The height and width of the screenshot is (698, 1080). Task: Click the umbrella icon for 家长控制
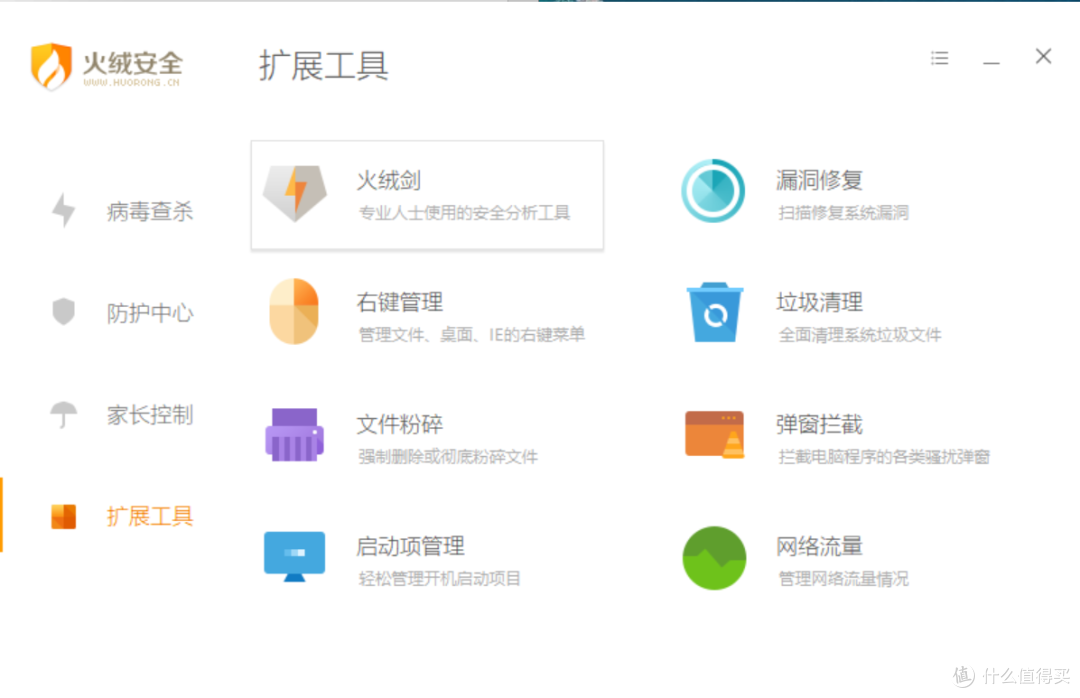(x=63, y=414)
